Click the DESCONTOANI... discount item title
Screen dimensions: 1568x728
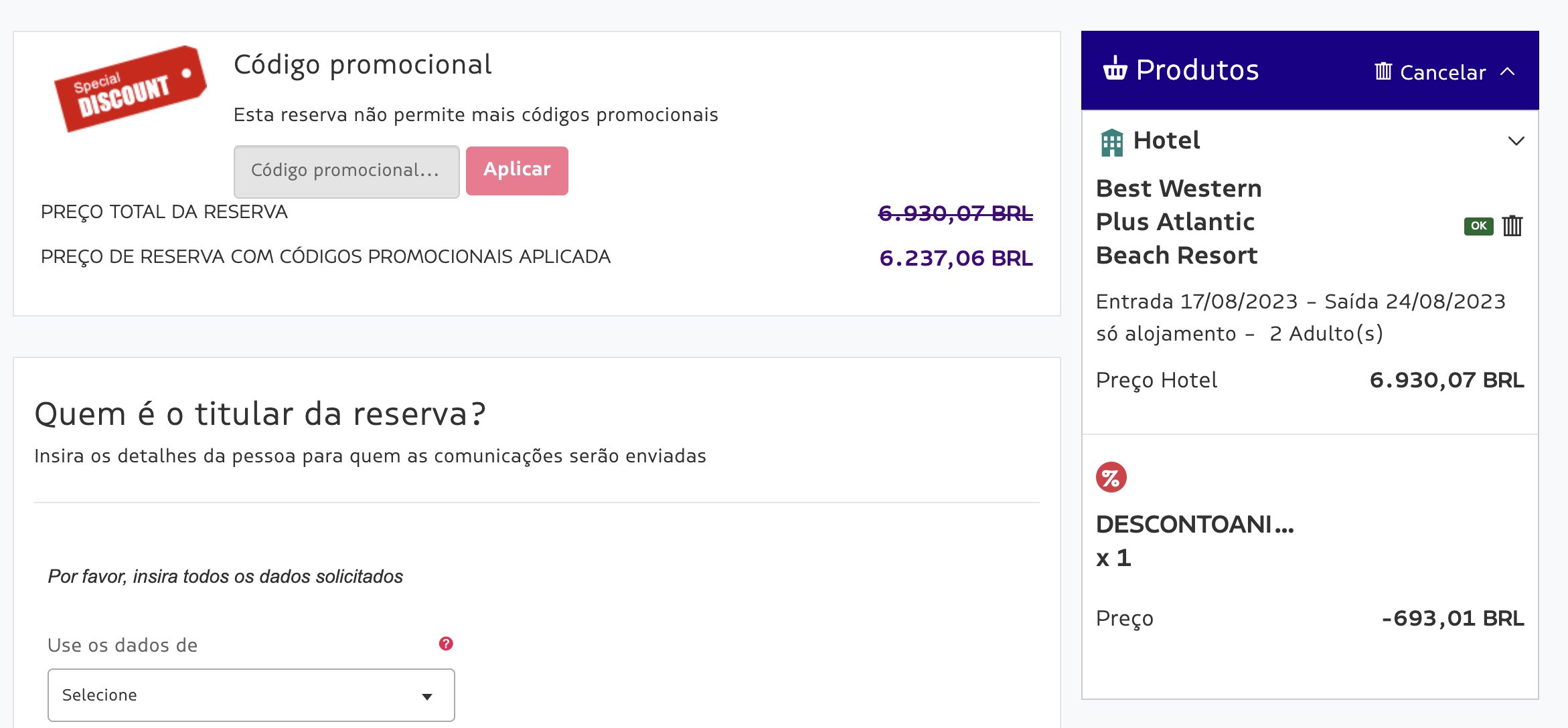tap(1195, 525)
